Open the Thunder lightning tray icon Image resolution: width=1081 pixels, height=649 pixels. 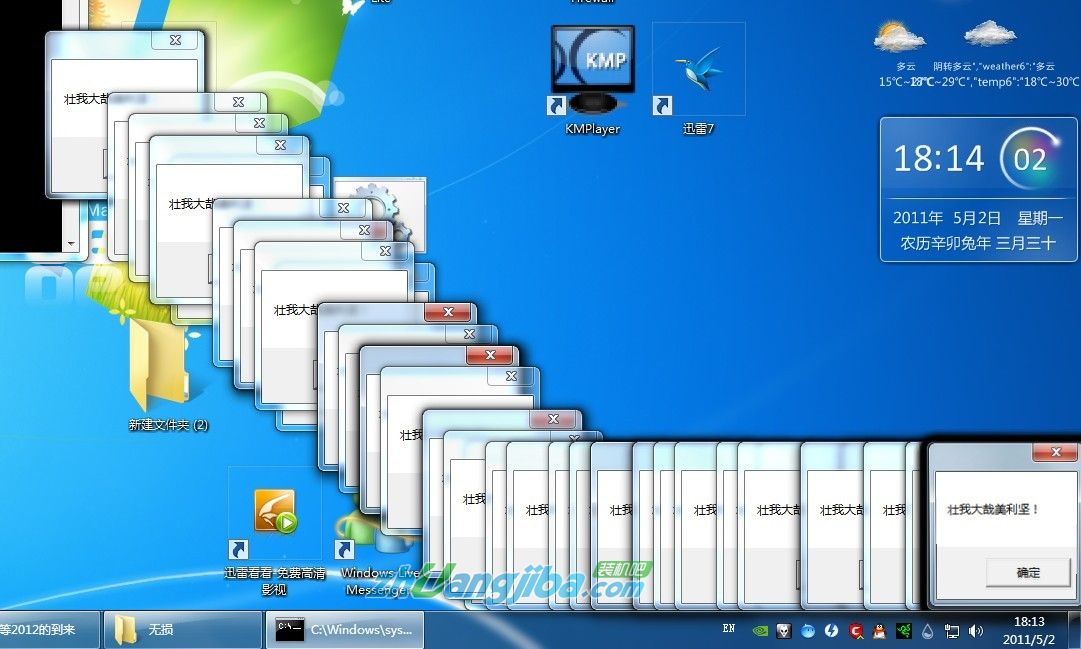pyautogui.click(x=832, y=631)
